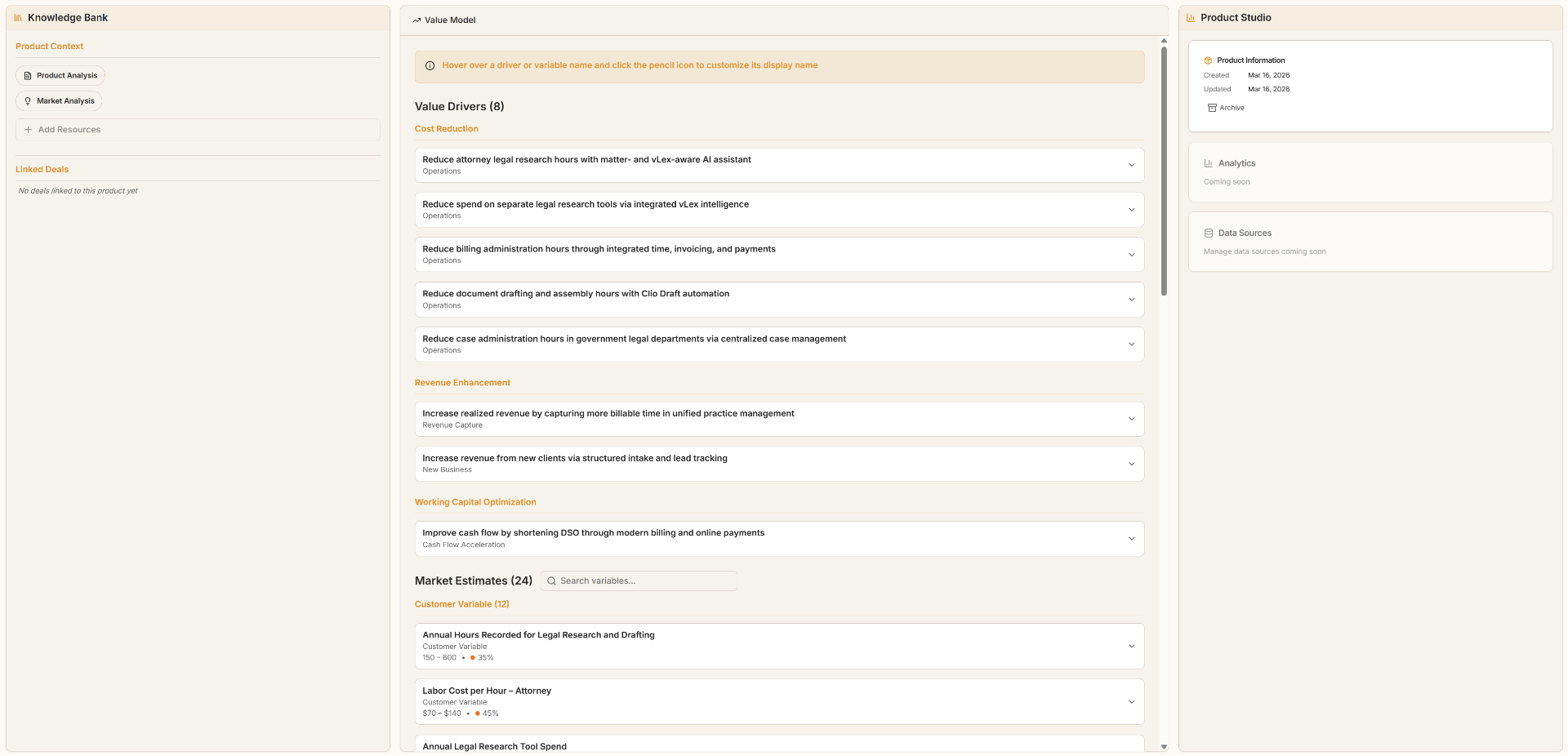The width and height of the screenshot is (1568, 756).
Task: Click the Market Estimates (24) heading
Action: (474, 580)
